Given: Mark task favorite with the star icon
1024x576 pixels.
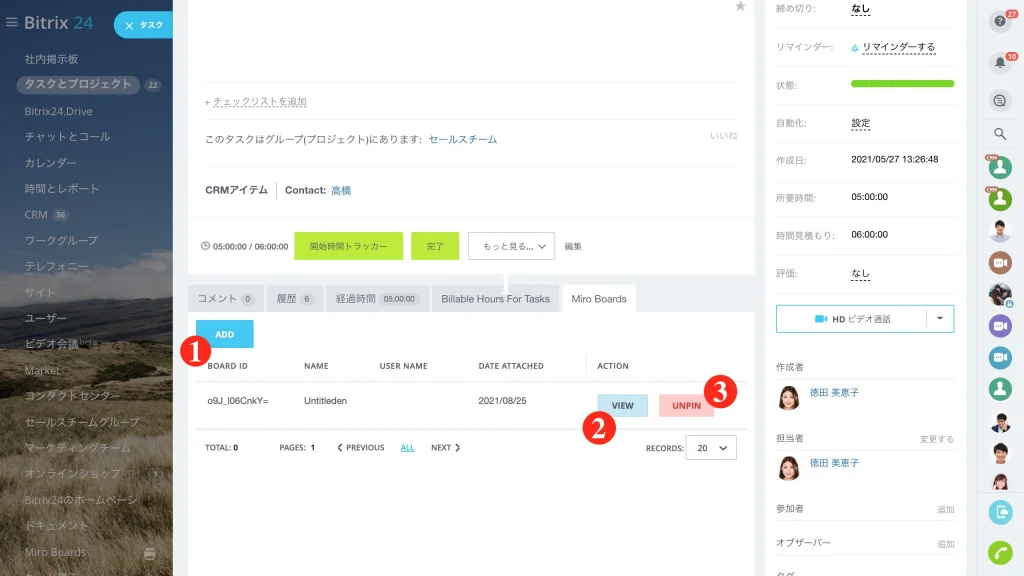Looking at the screenshot, I should [740, 7].
